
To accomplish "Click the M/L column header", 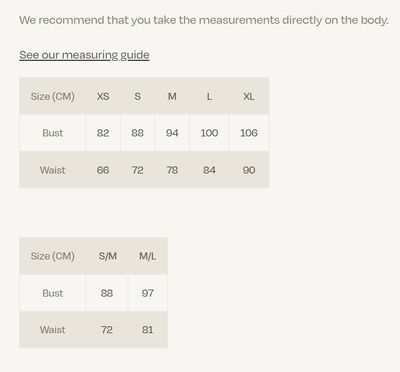I will coord(147,256).
